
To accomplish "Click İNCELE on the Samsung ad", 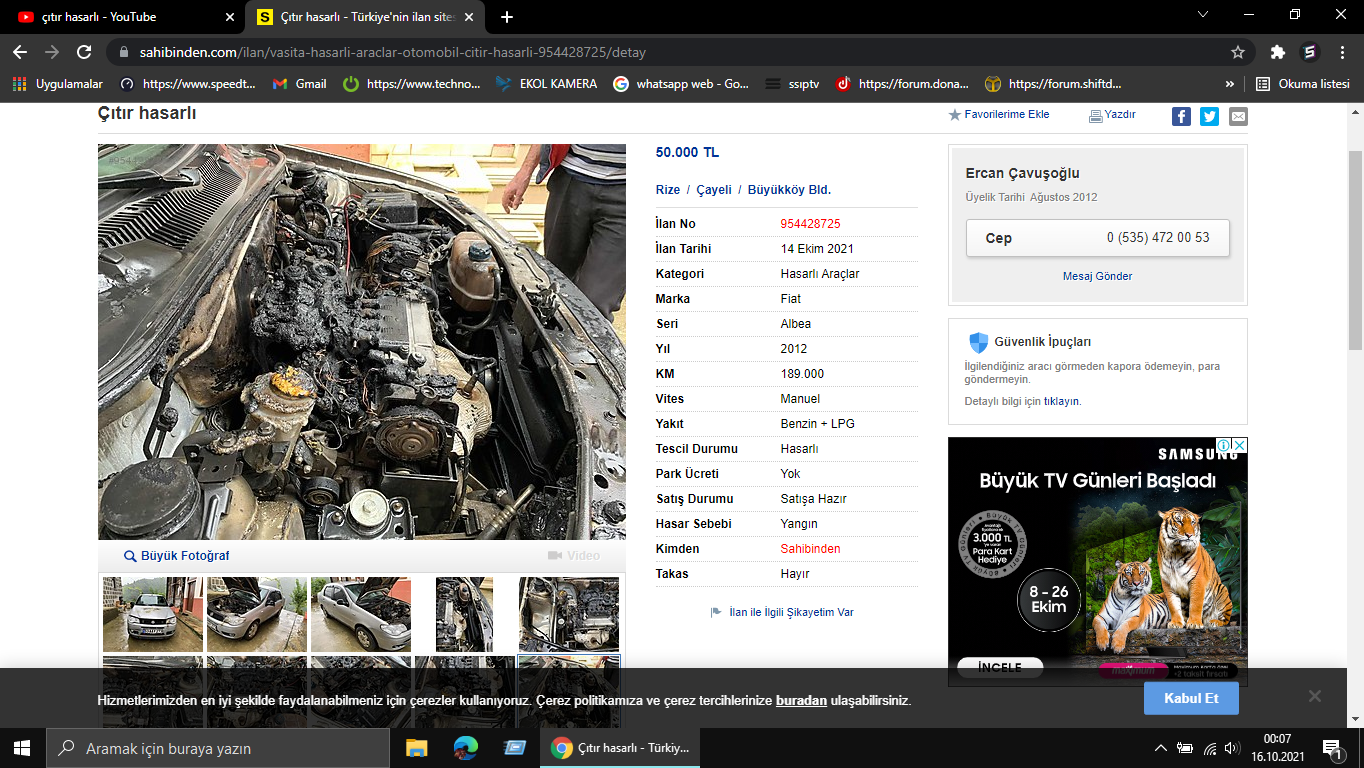I will 1000,667.
